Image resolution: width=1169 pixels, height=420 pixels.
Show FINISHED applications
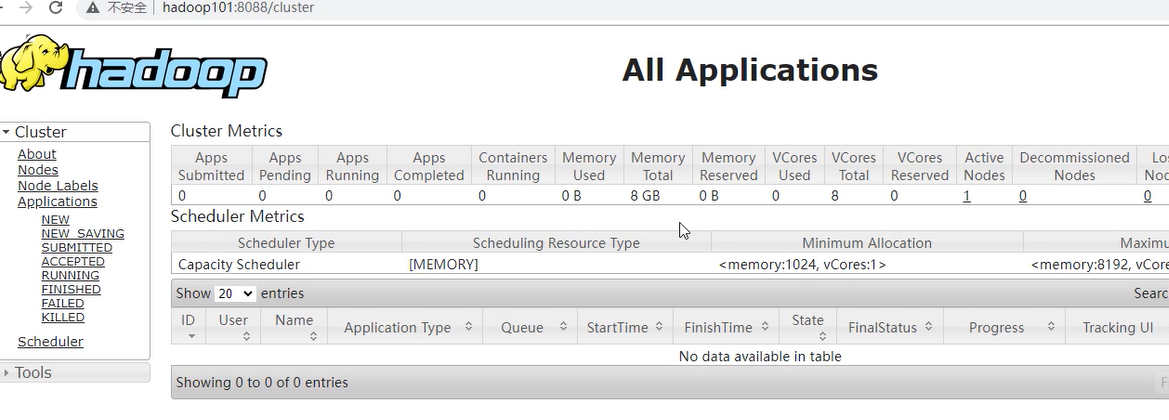[71, 289]
